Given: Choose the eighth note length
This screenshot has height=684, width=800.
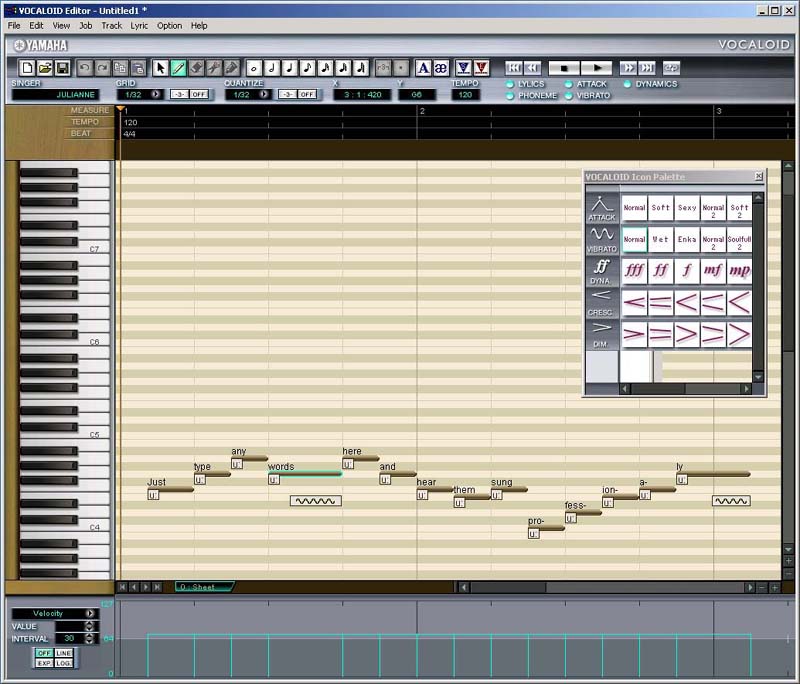Looking at the screenshot, I should [x=307, y=67].
